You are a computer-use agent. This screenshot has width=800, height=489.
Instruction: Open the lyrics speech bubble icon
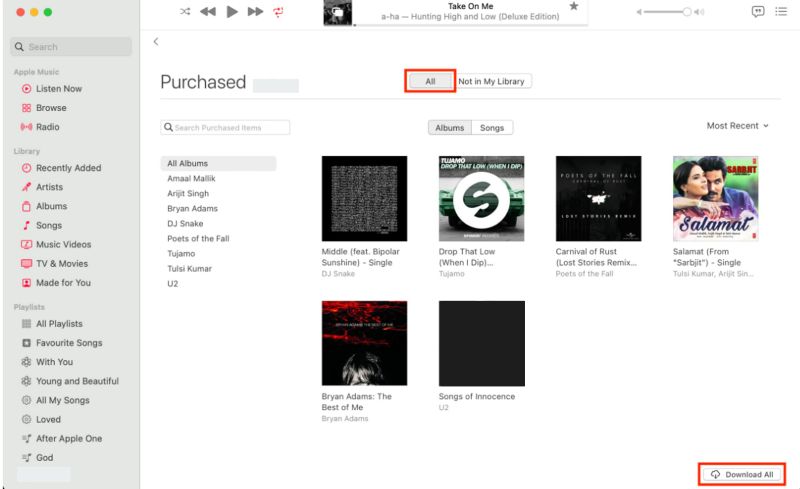pyautogui.click(x=758, y=11)
